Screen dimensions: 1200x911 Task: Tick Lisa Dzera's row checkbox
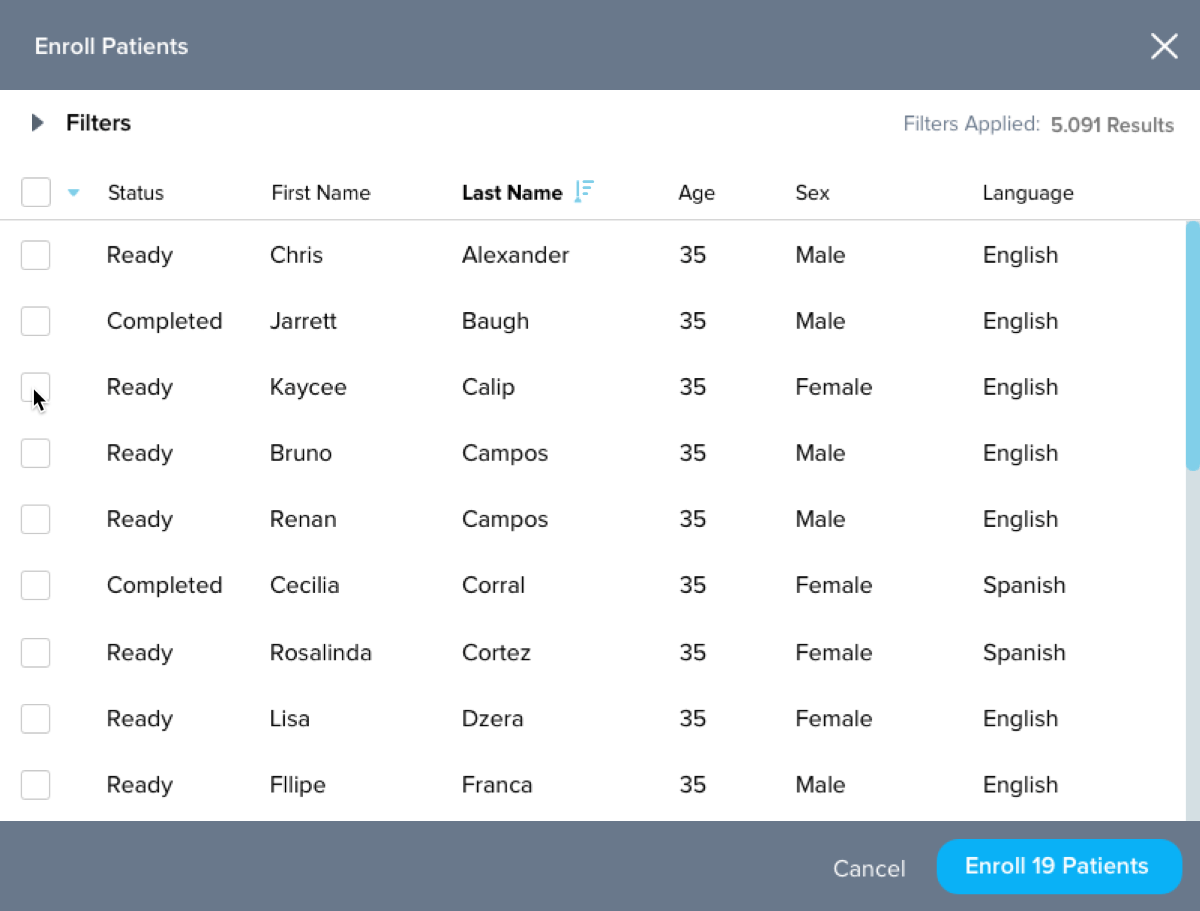(x=36, y=719)
